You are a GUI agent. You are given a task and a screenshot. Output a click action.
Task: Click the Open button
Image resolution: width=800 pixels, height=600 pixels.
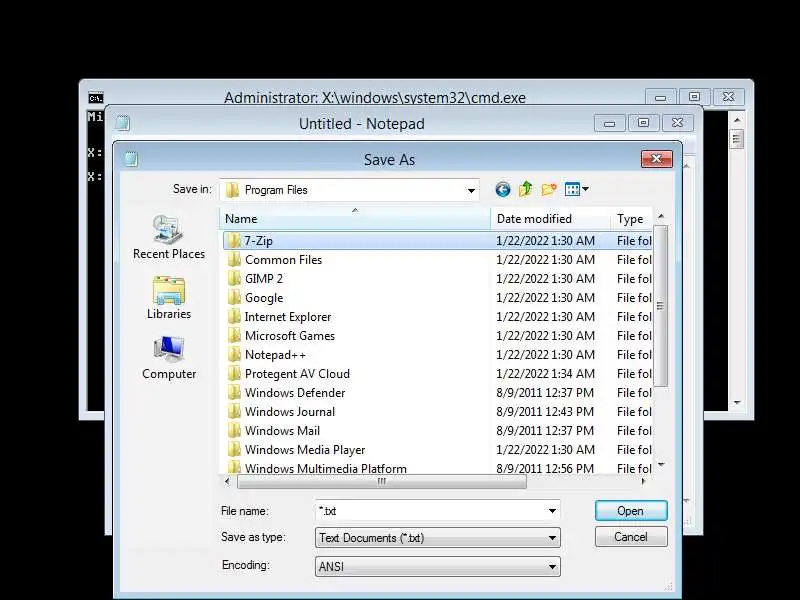point(631,511)
